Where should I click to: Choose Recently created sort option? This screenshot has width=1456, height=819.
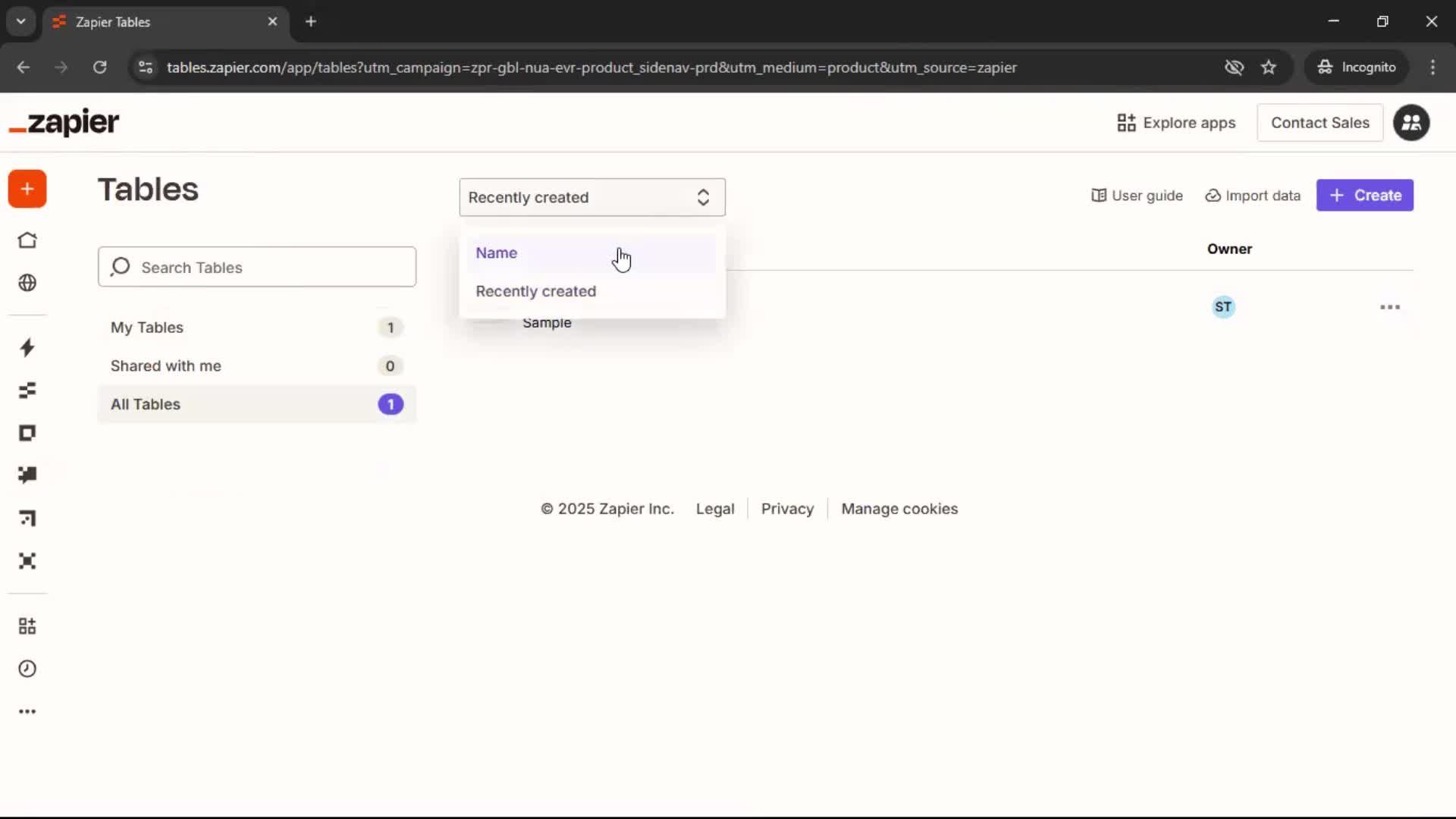pos(591,291)
